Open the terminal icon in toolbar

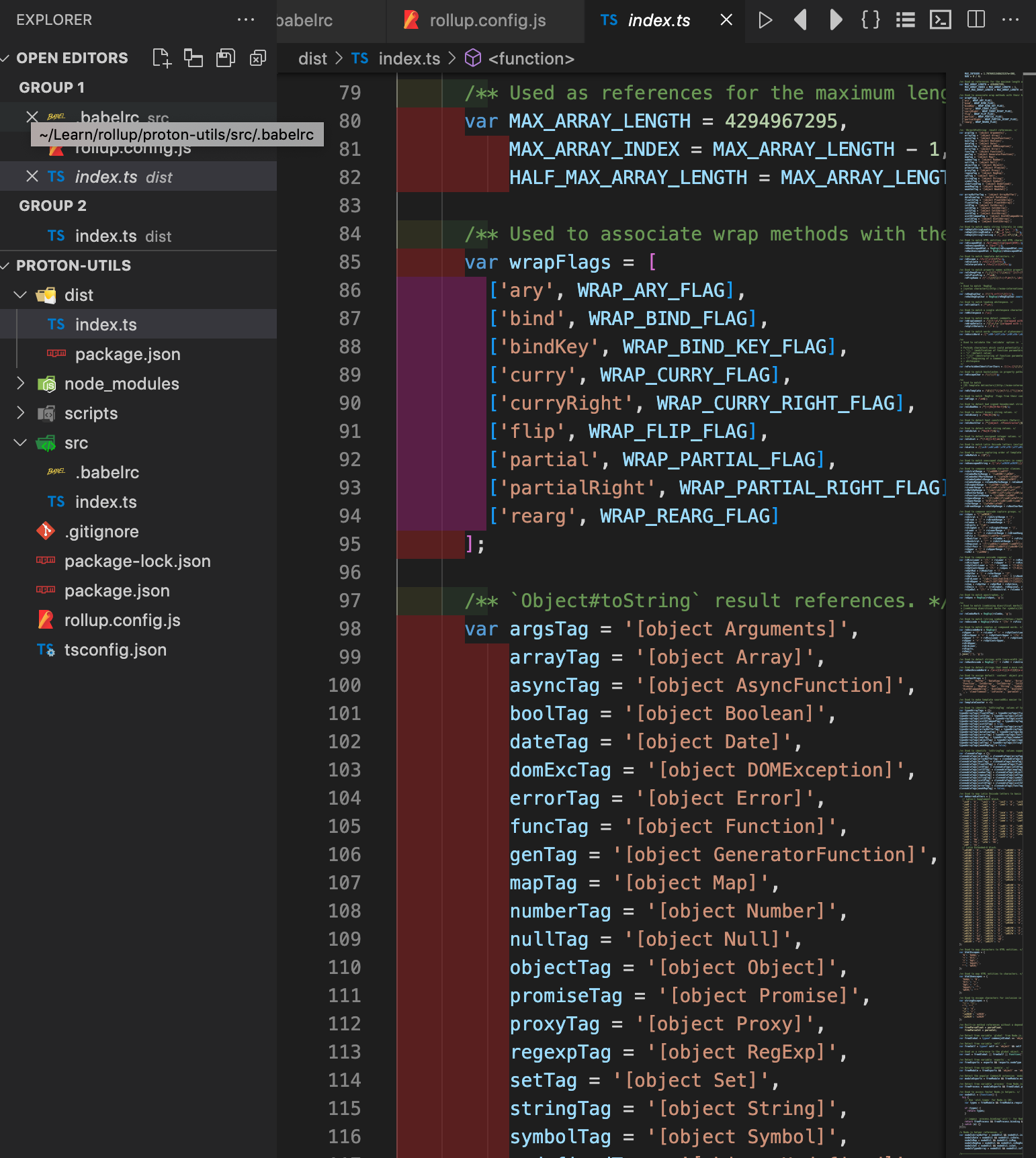coord(941,20)
